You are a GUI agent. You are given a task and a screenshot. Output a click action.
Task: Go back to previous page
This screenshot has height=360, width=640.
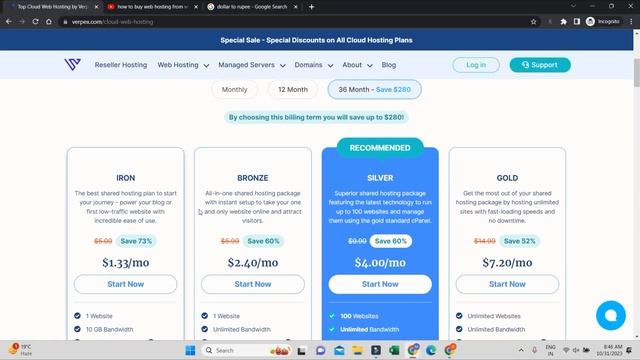[x=9, y=22]
